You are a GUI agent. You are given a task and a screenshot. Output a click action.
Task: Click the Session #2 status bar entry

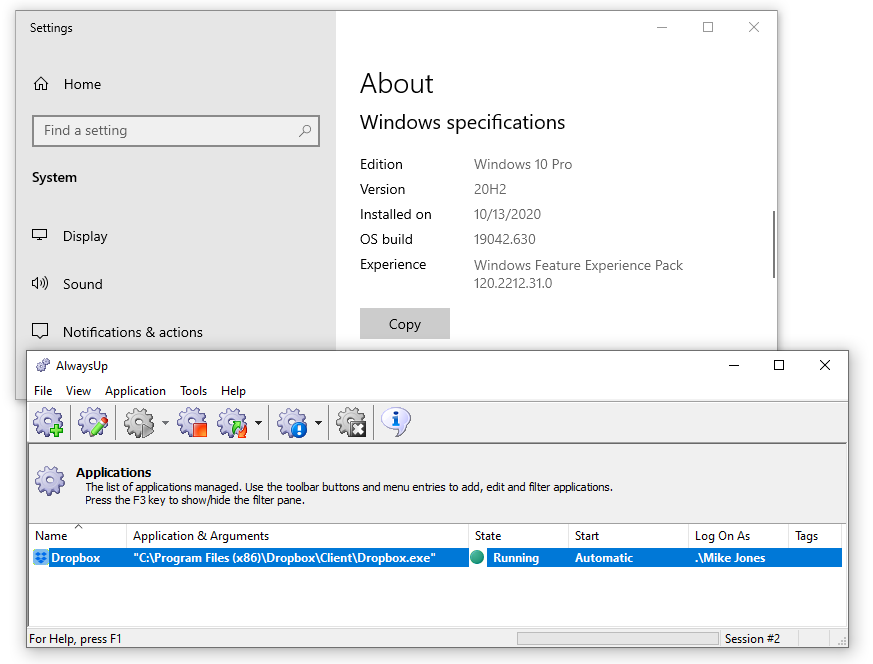pos(752,638)
